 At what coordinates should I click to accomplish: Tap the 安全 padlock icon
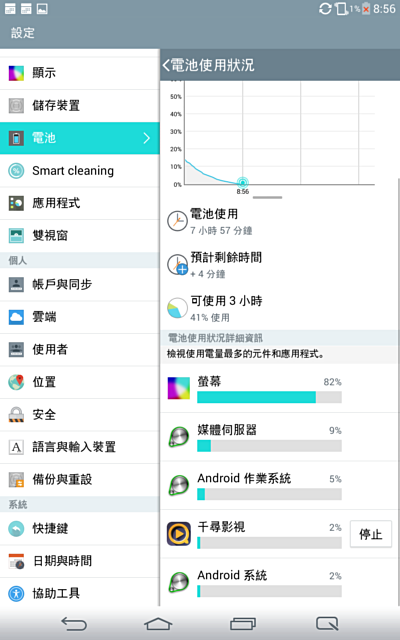click(16, 414)
